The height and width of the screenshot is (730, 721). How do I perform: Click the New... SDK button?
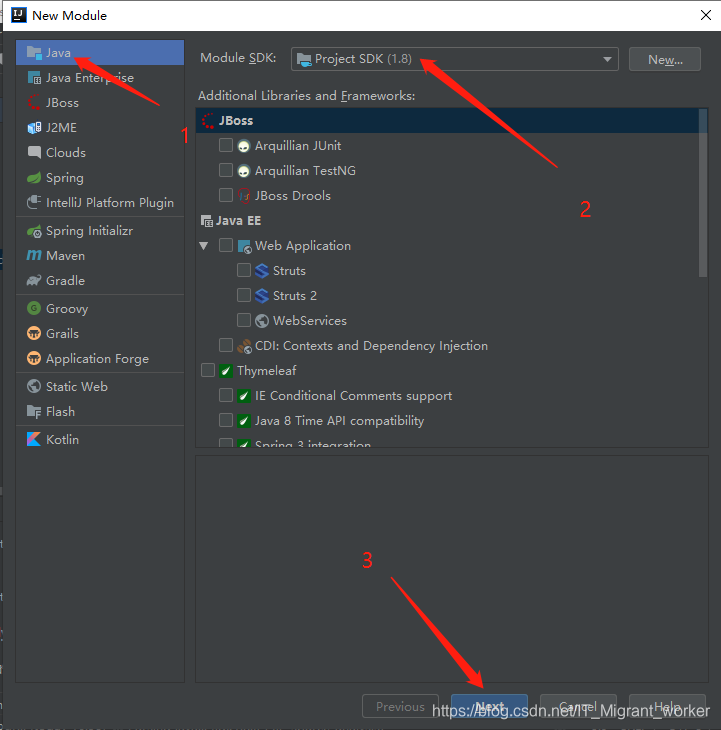(665, 60)
